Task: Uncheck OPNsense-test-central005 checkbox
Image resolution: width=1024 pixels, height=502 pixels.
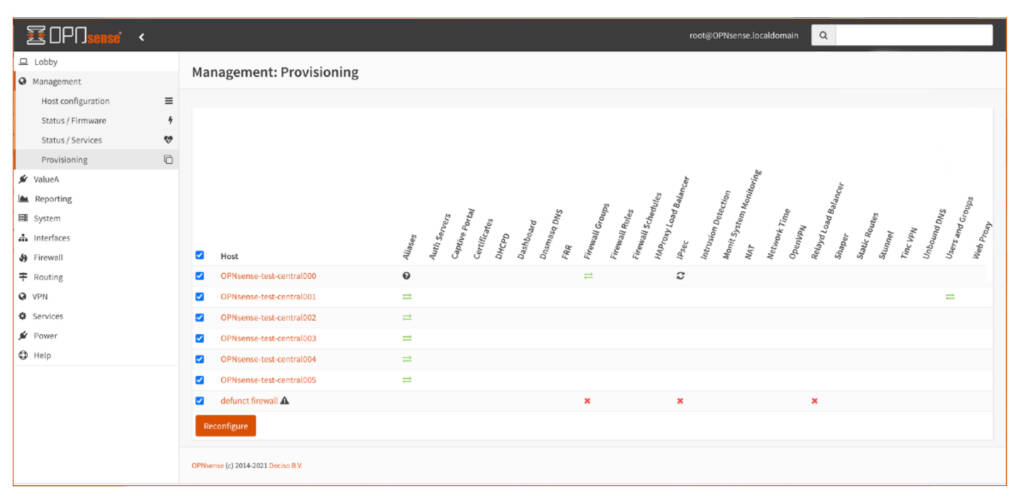Action: click(200, 380)
